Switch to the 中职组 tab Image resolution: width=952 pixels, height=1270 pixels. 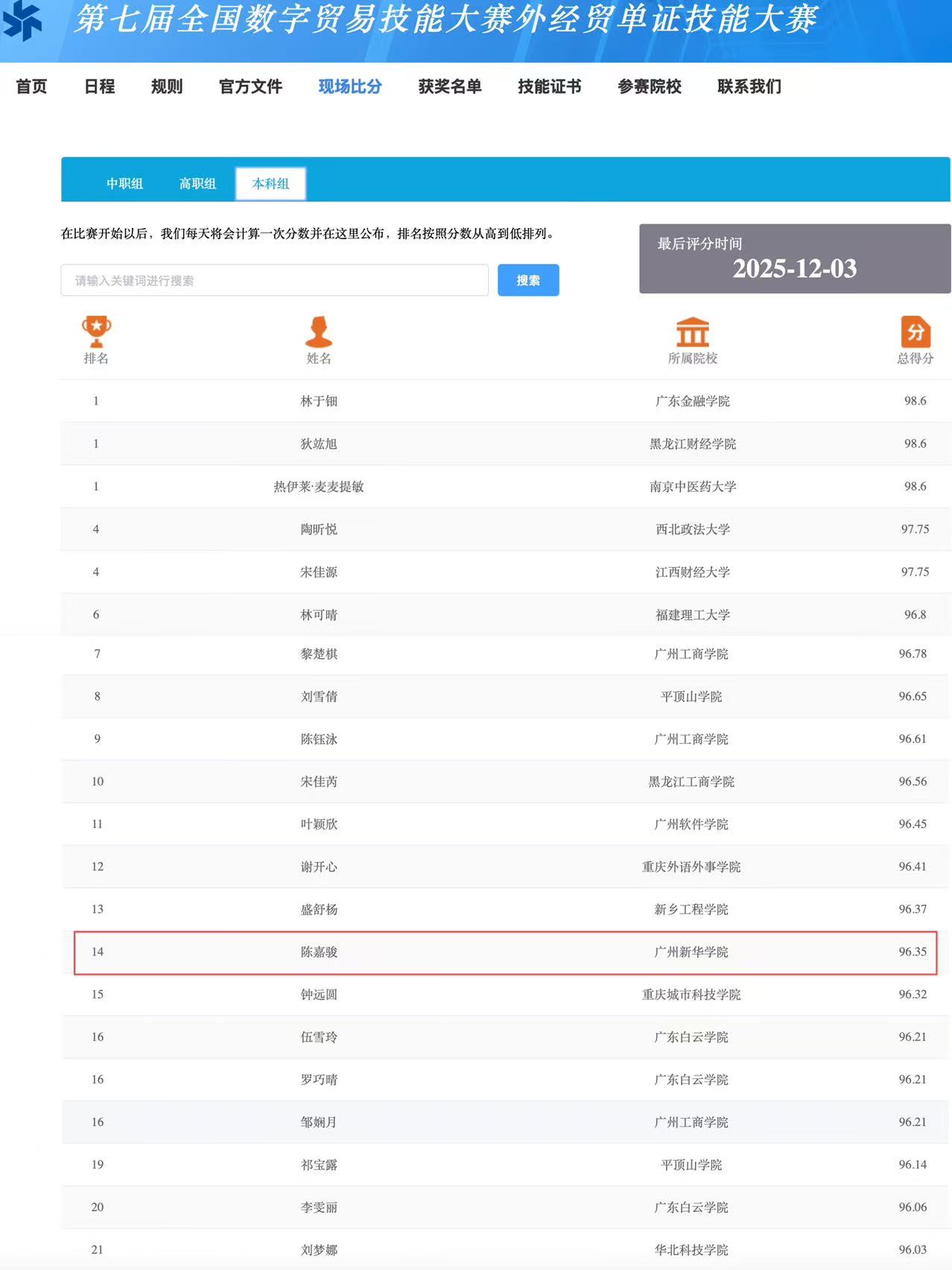124,183
